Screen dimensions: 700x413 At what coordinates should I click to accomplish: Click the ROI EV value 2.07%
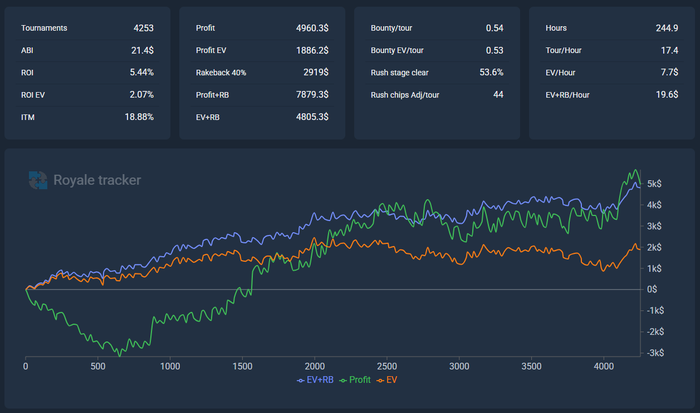click(142, 95)
